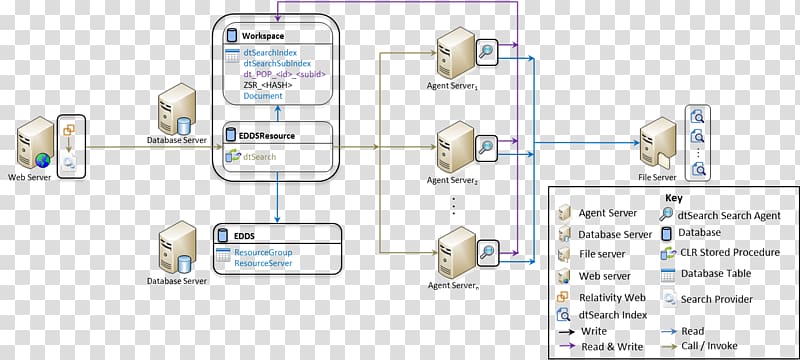
Task: Click the ResourceGroup table label
Action: [x=263, y=252]
